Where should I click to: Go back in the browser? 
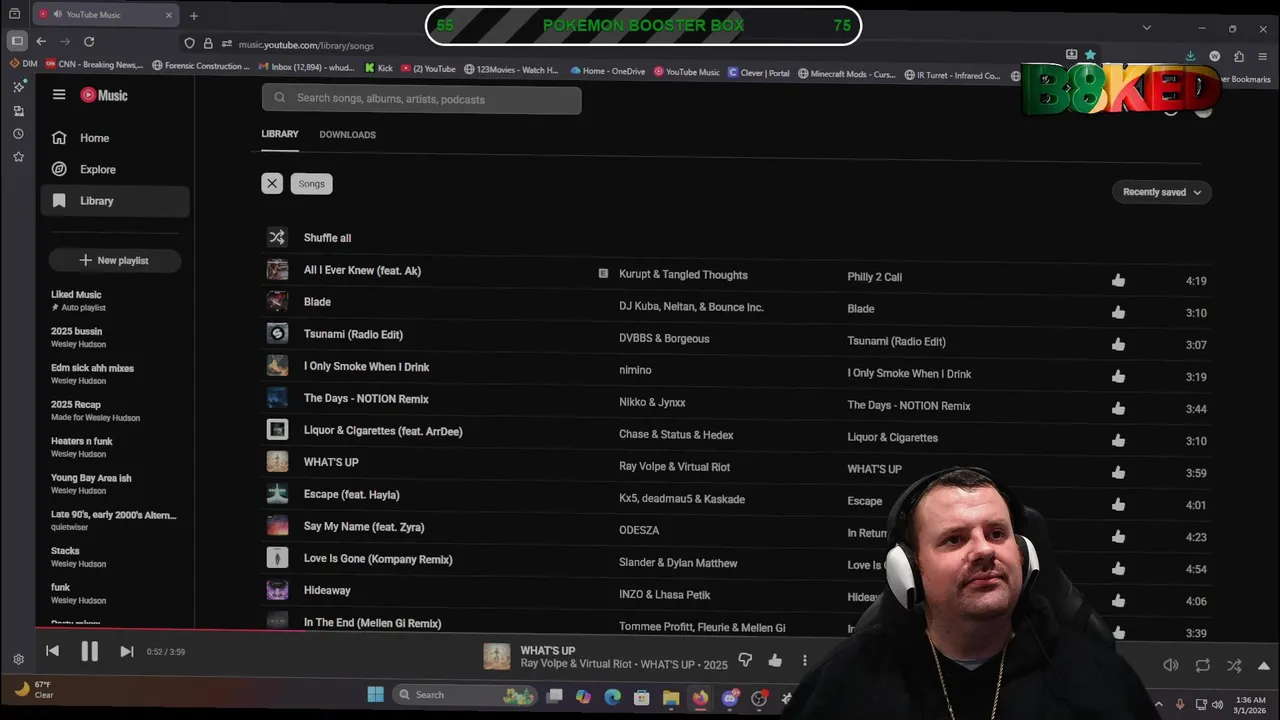coord(41,41)
